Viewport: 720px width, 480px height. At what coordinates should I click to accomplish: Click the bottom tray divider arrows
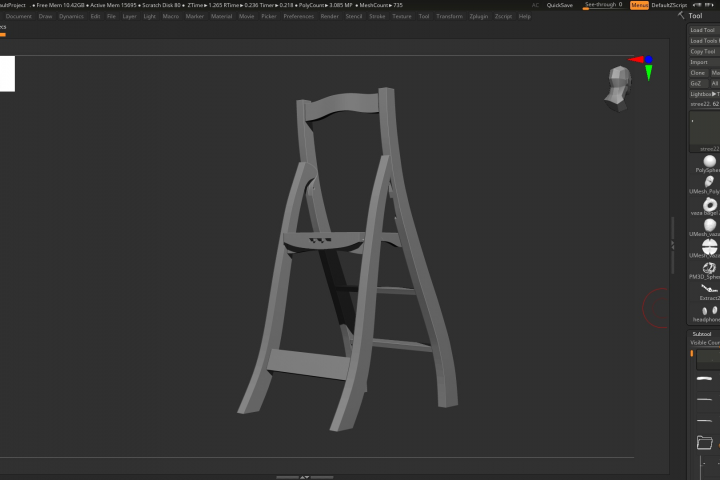(304, 477)
